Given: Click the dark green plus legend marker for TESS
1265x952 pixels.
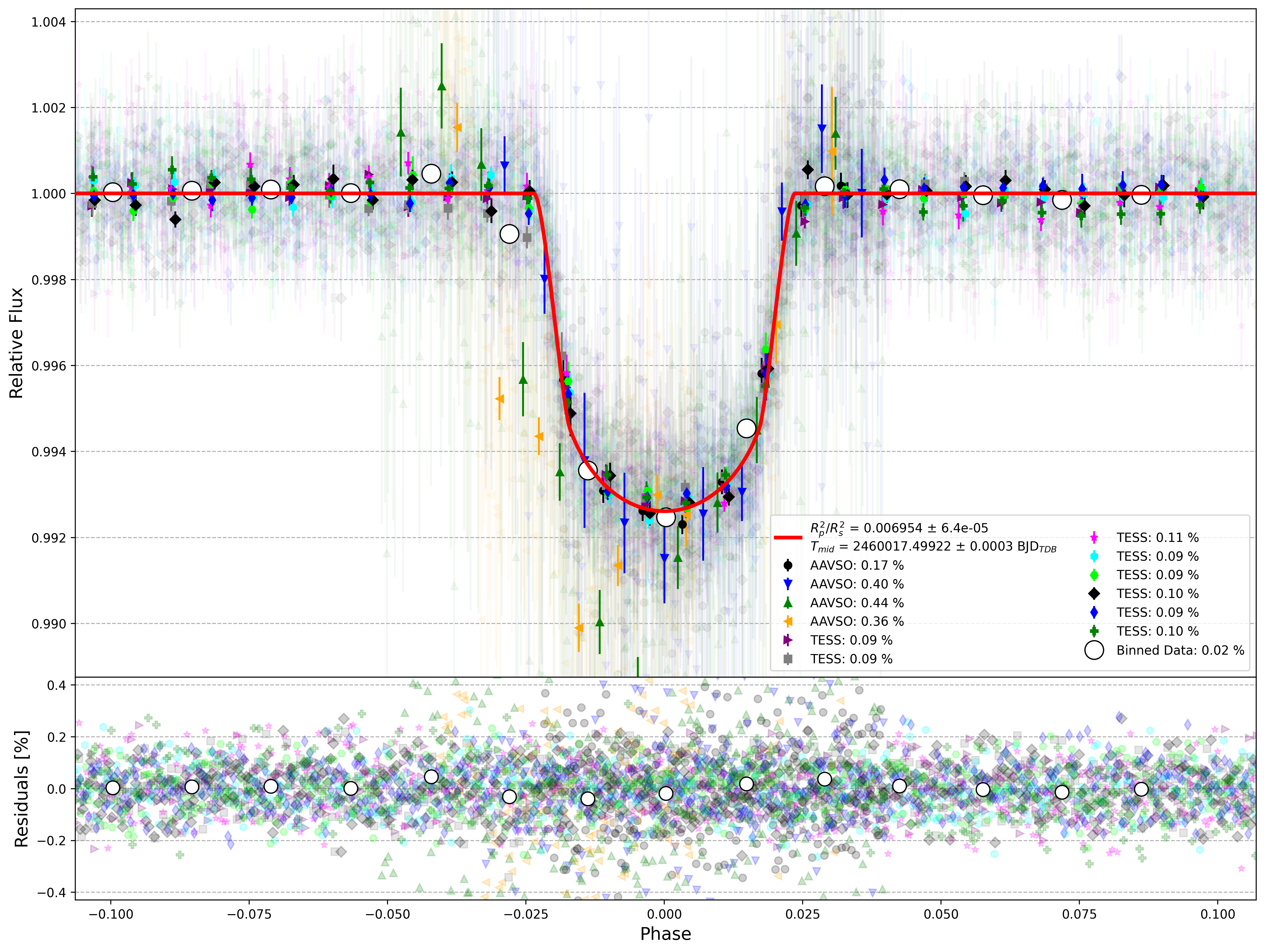Looking at the screenshot, I should click(1094, 631).
